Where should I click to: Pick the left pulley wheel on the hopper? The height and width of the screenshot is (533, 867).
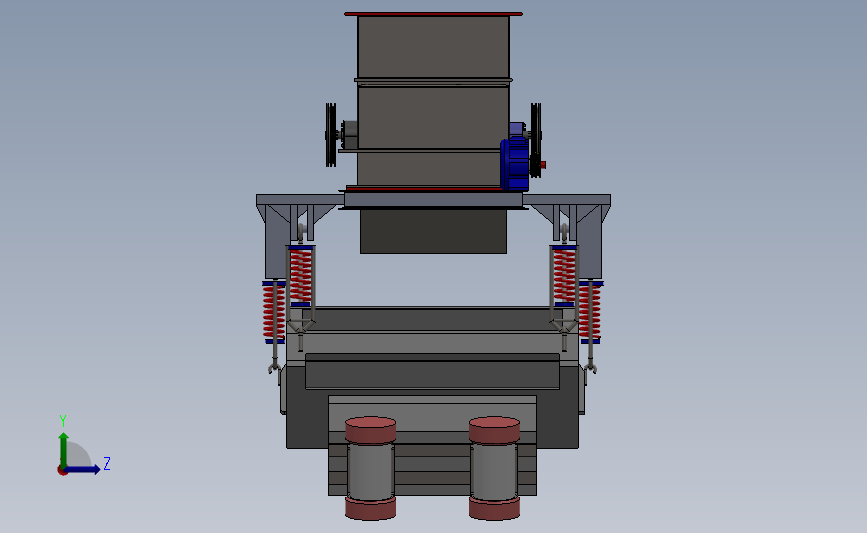[x=331, y=134]
